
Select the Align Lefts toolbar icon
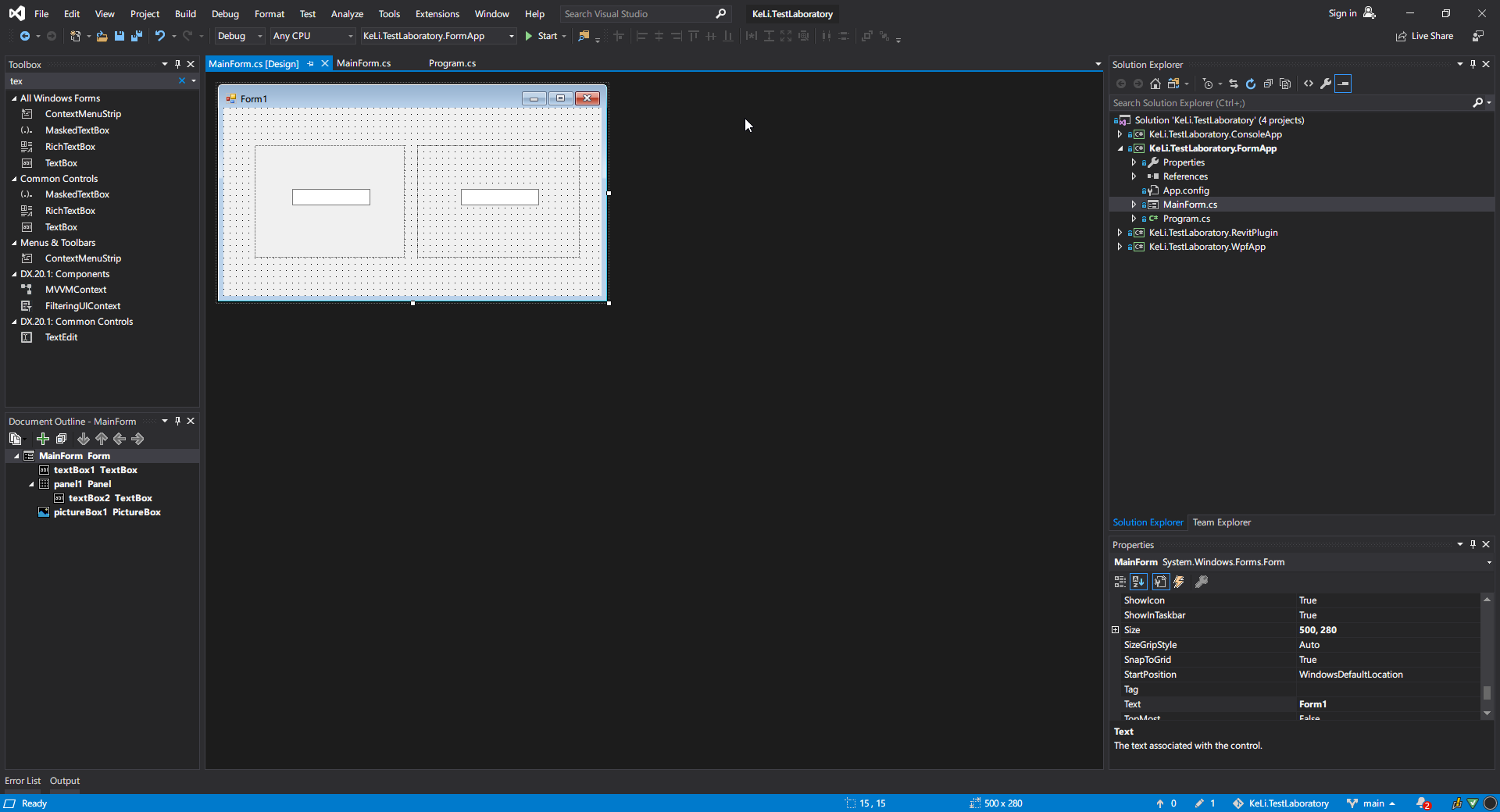coord(641,36)
